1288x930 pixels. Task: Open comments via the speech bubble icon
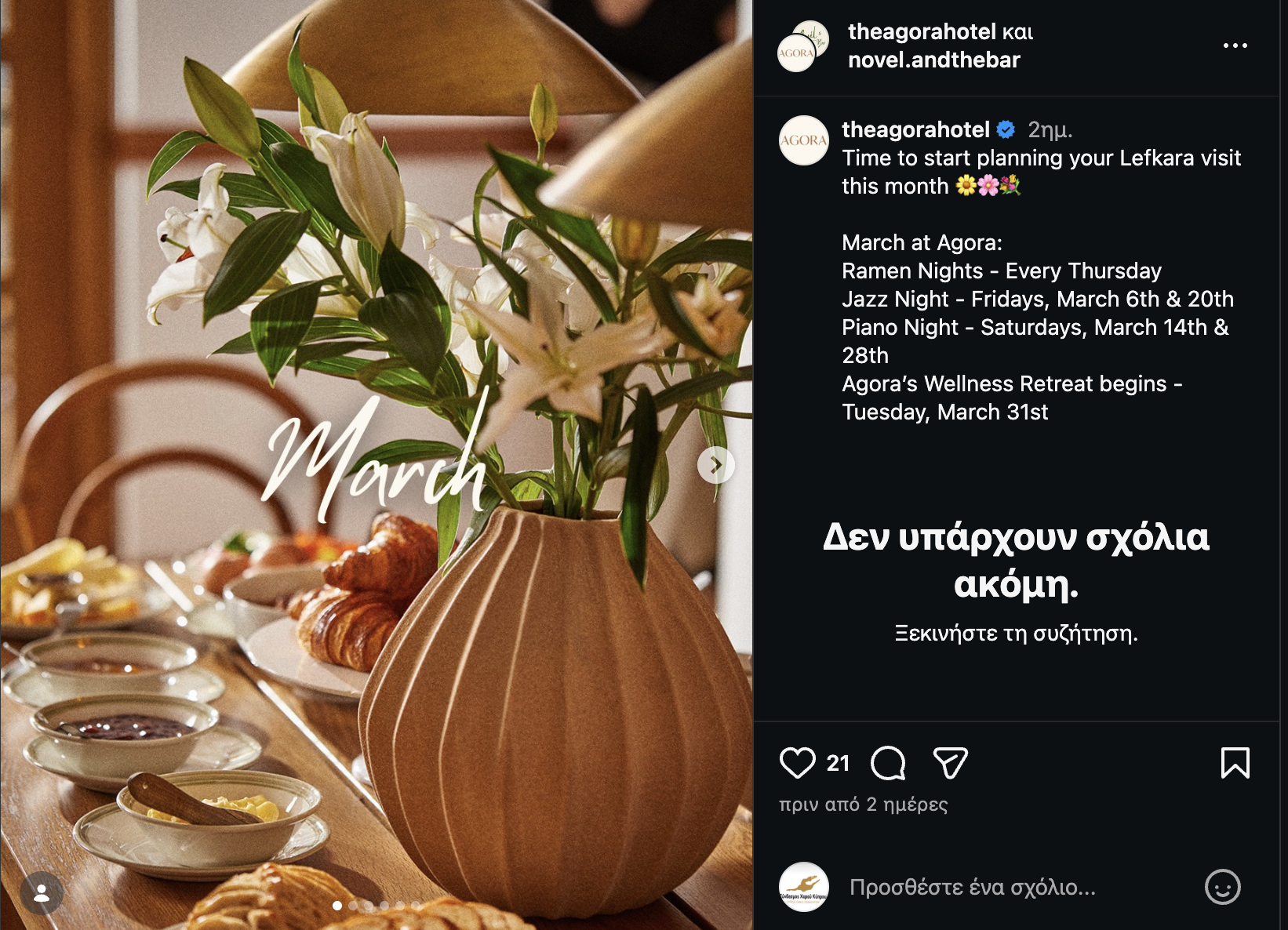888,763
